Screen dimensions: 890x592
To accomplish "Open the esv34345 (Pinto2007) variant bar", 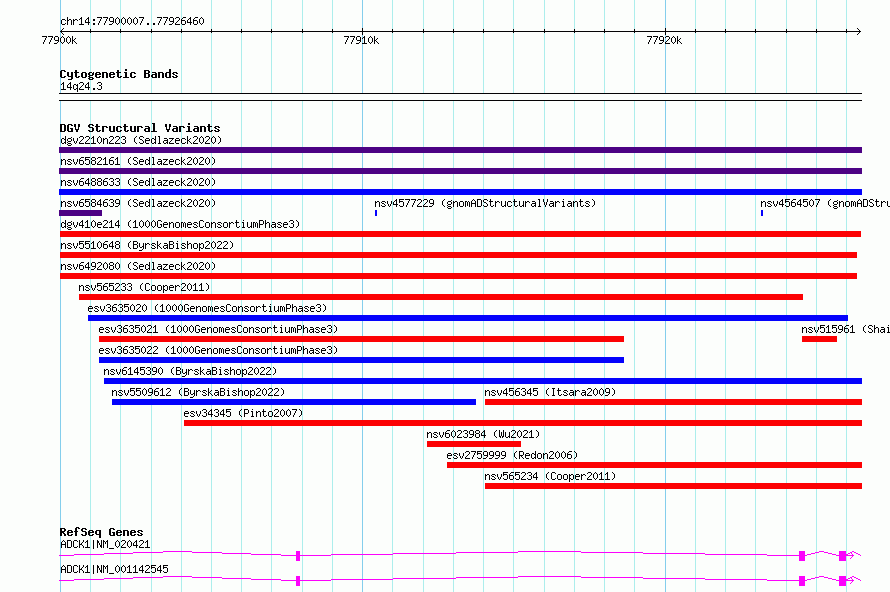I will (x=523, y=423).
